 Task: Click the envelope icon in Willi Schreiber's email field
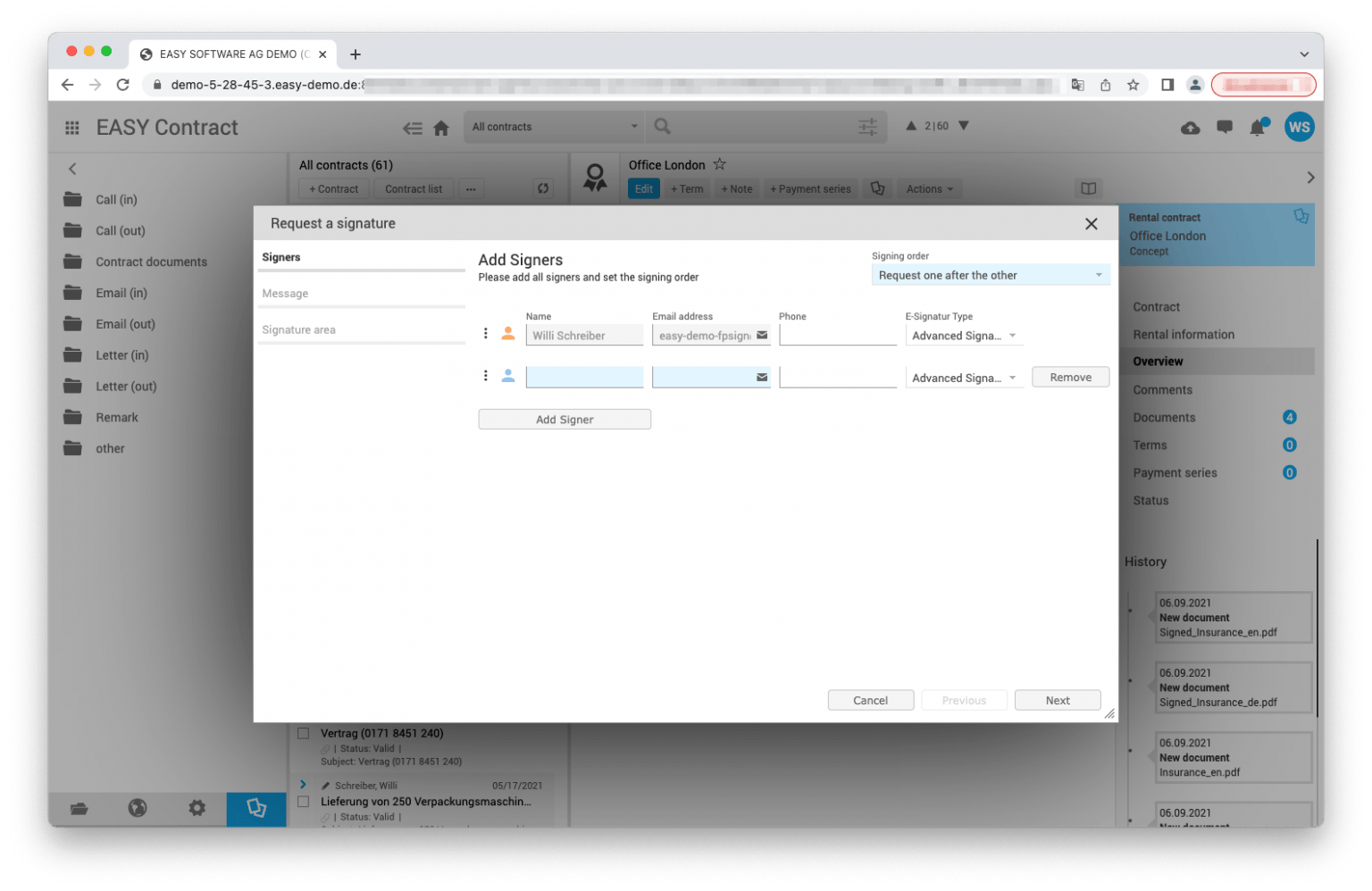[x=761, y=335]
